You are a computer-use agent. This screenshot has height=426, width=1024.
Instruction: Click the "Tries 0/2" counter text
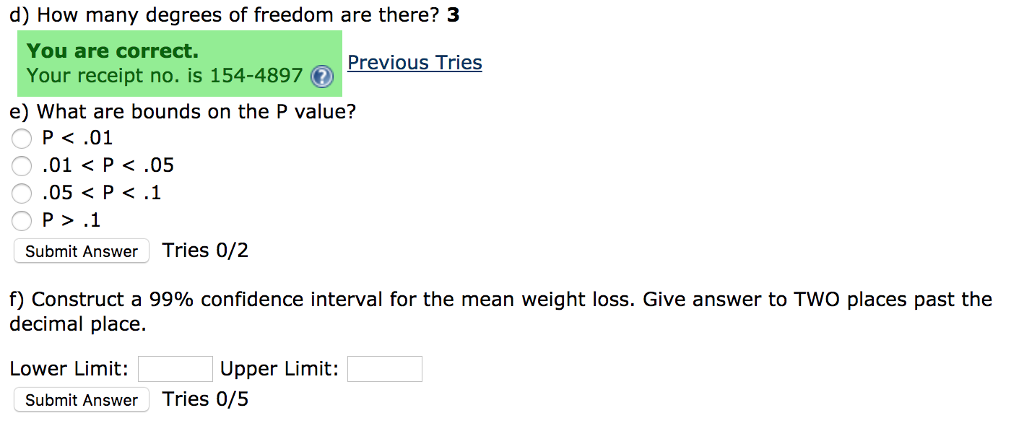pyautogui.click(x=205, y=250)
